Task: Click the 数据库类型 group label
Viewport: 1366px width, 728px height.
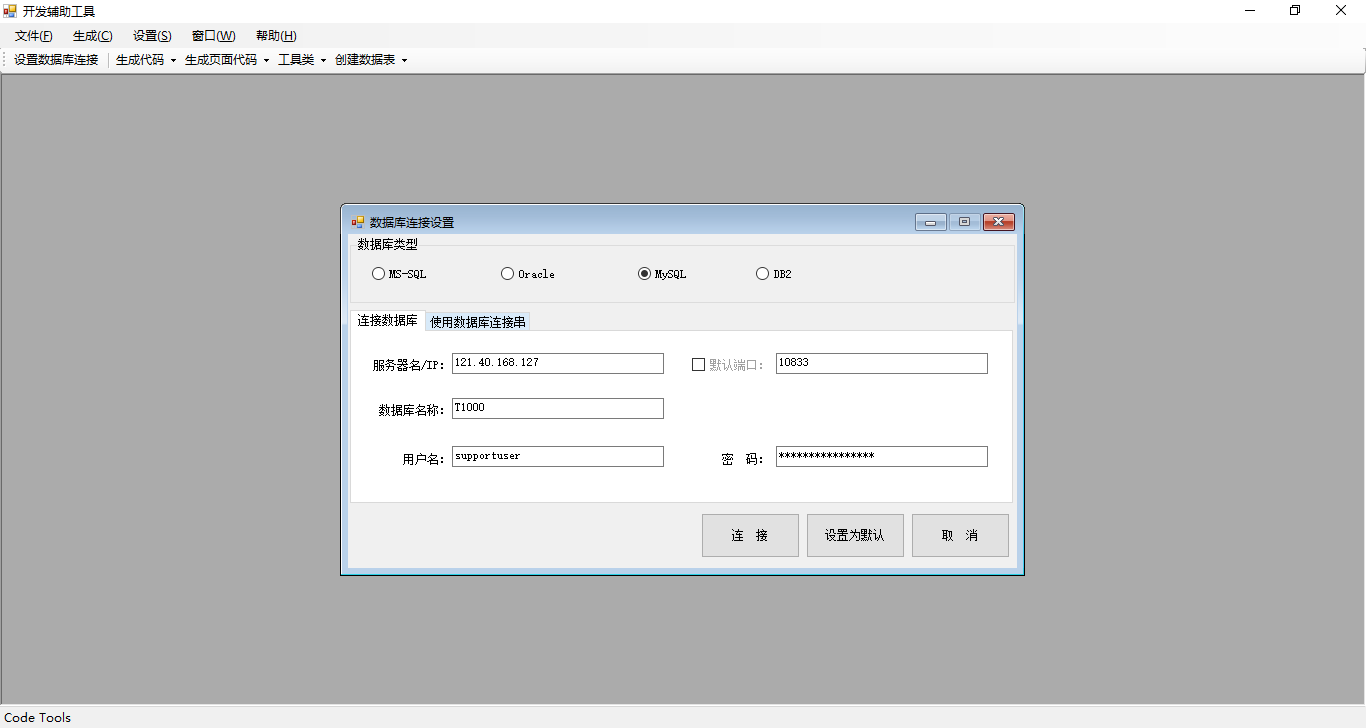Action: pos(388,244)
